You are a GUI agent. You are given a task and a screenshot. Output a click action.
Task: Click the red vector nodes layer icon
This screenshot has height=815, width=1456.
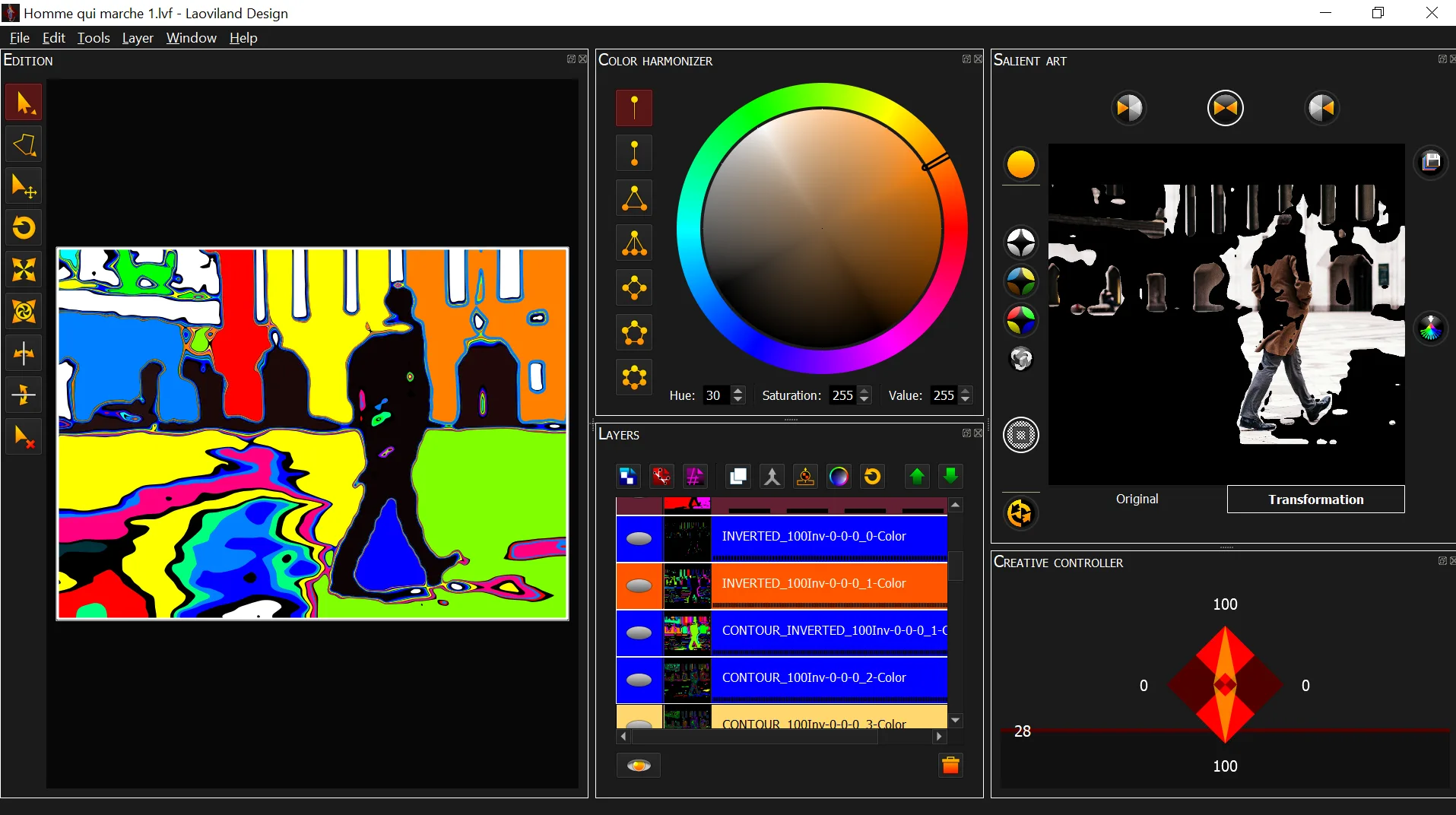pos(661,477)
